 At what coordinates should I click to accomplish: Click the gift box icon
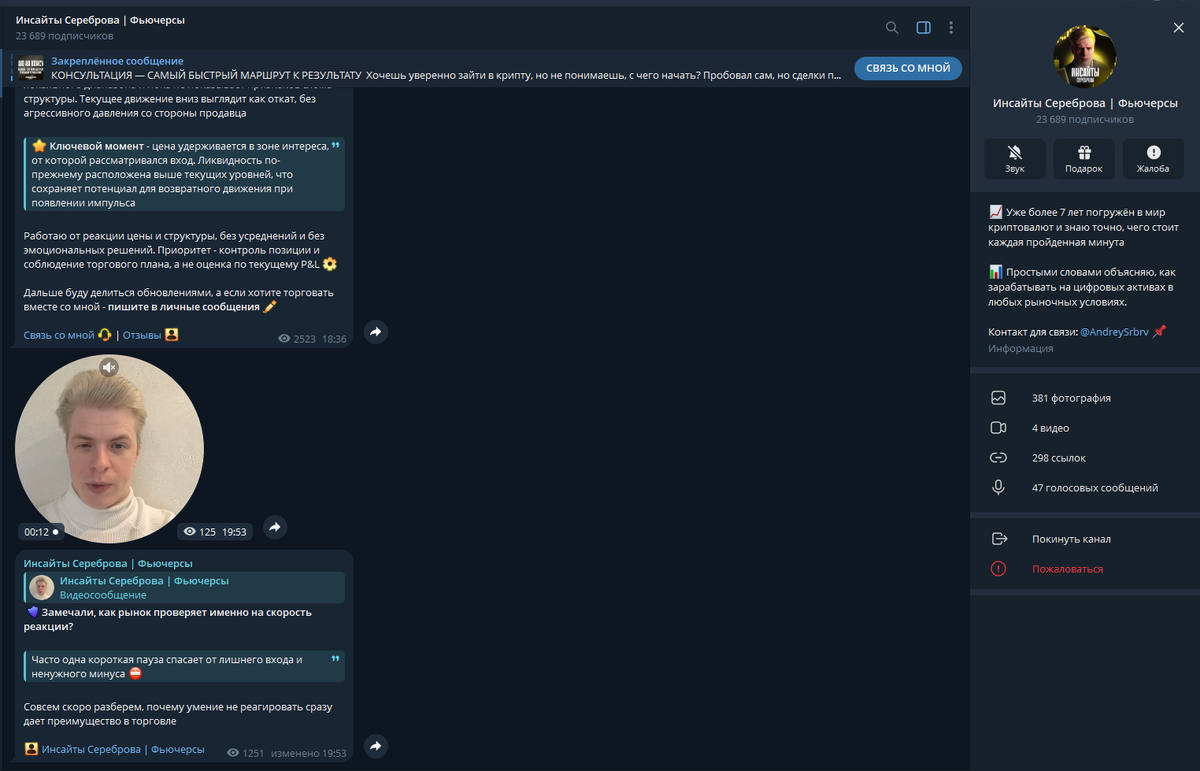coord(1084,152)
